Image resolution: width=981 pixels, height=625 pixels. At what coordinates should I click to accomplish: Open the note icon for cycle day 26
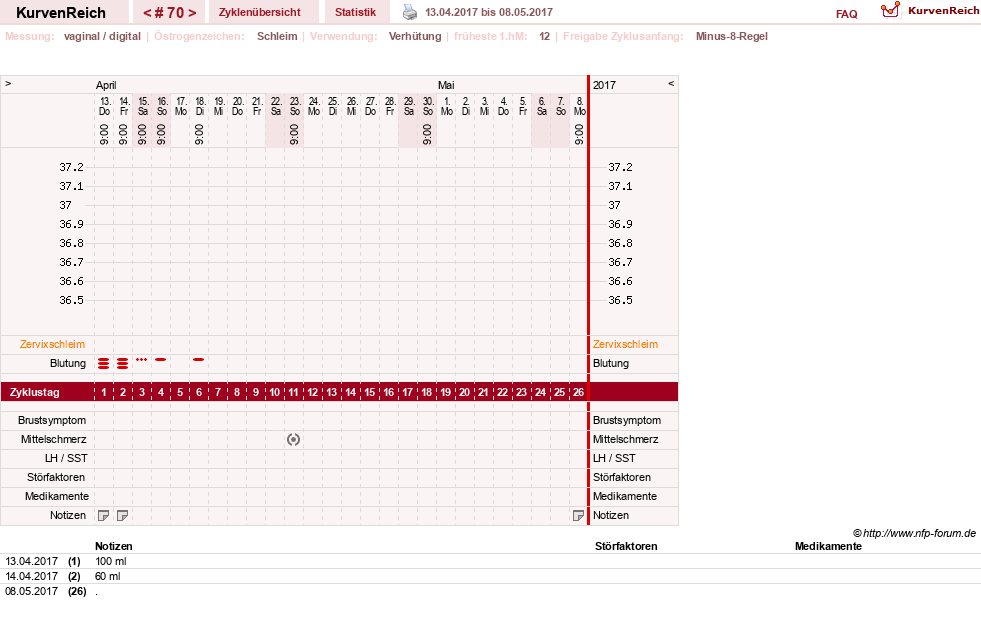pos(578,516)
